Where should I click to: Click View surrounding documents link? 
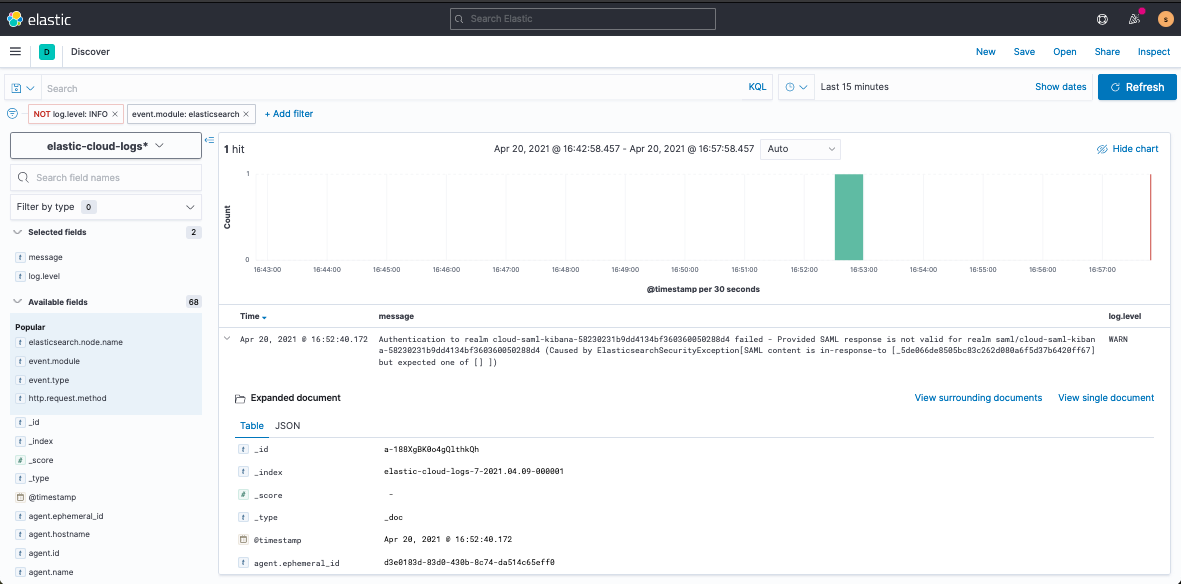point(978,397)
